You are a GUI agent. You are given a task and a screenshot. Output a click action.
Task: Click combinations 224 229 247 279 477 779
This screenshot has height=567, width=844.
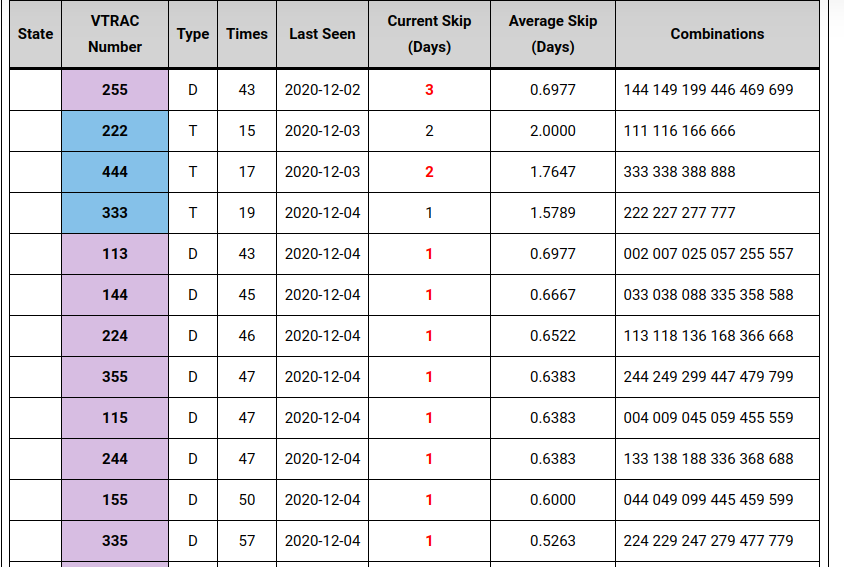[708, 540]
